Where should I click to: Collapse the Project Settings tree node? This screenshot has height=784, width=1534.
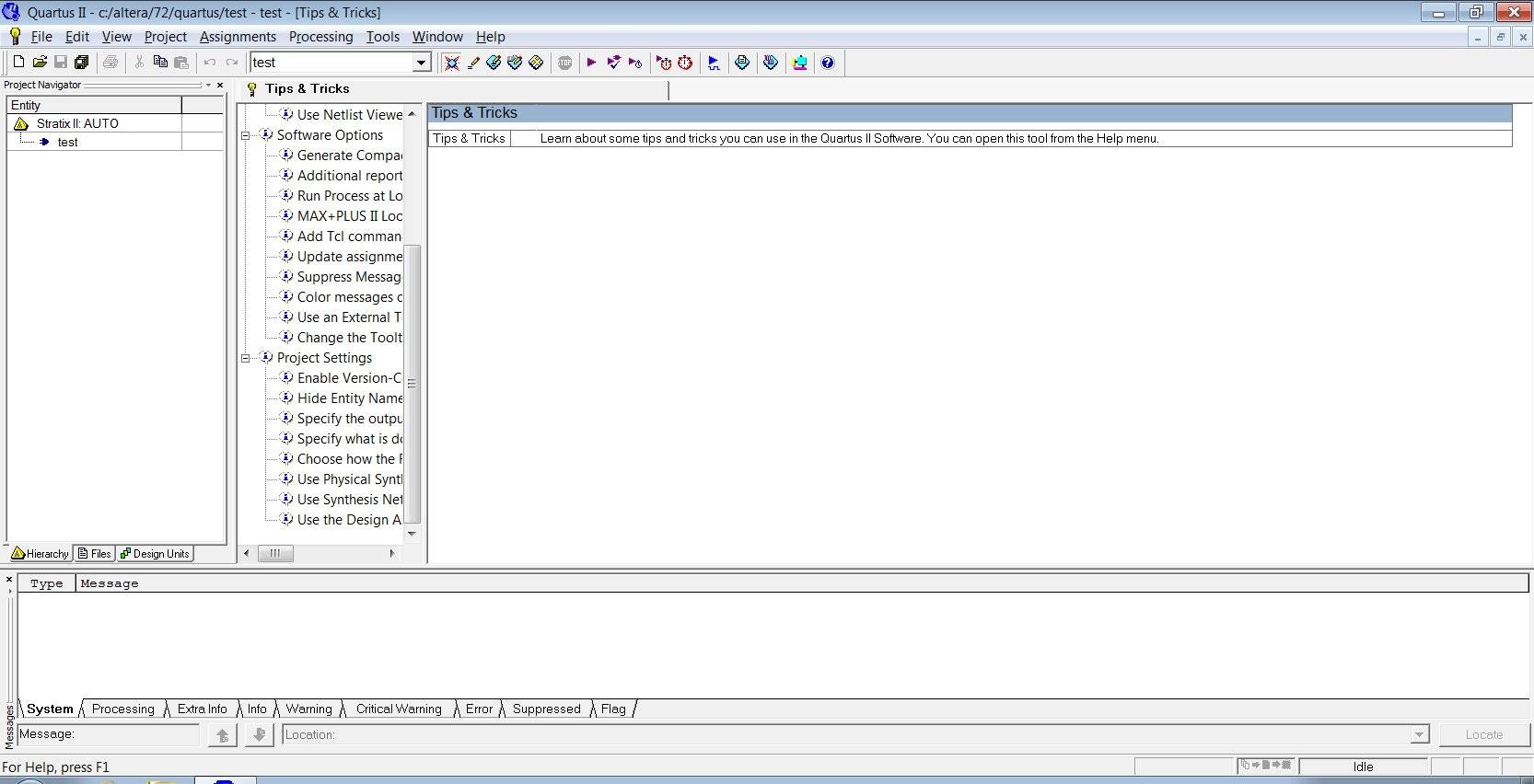click(x=246, y=358)
